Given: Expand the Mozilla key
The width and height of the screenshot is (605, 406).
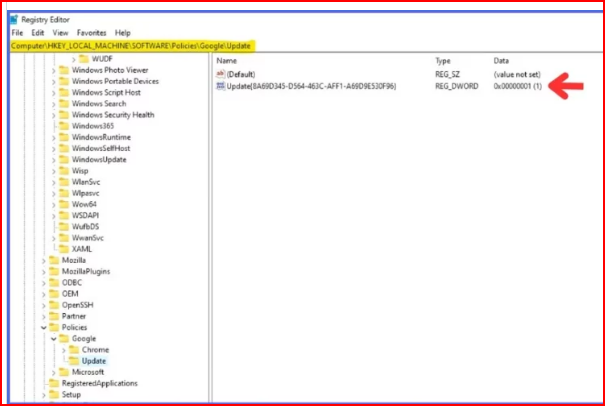Looking at the screenshot, I should [x=44, y=261].
